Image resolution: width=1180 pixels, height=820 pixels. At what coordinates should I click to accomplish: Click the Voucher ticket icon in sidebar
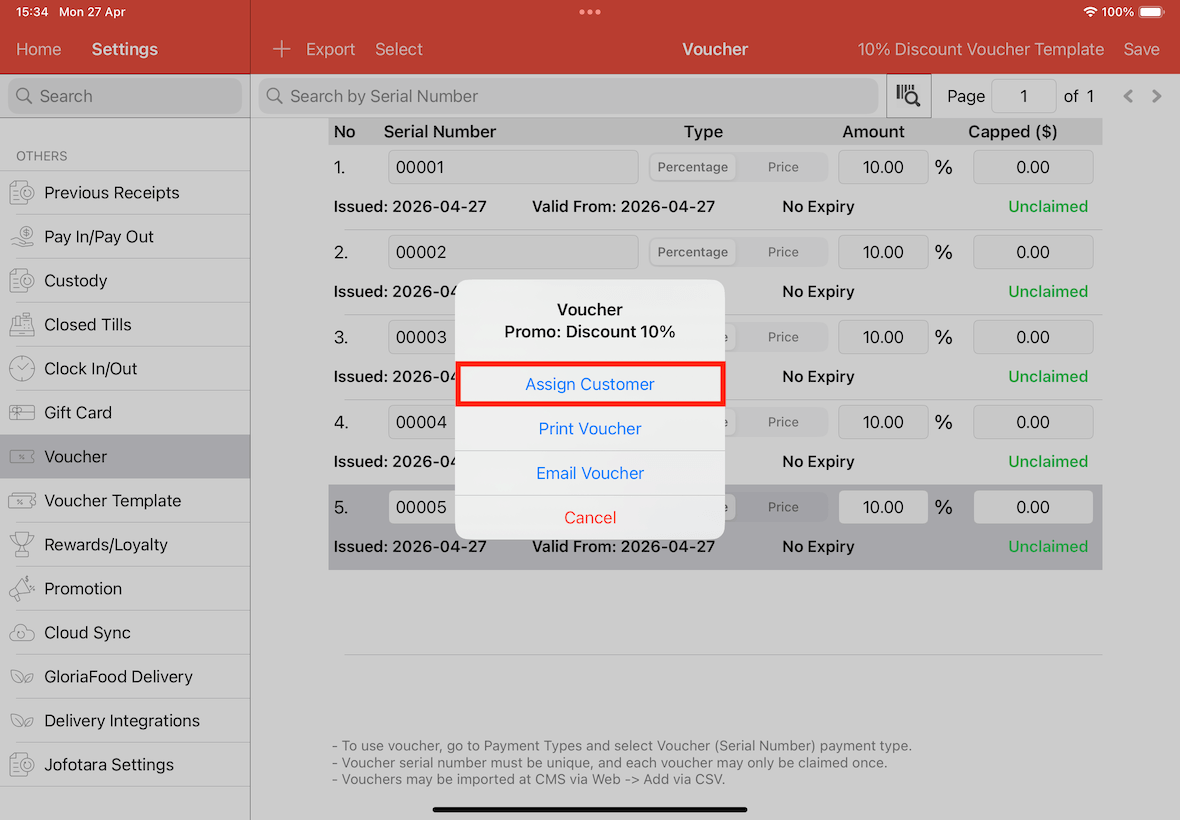click(22, 457)
